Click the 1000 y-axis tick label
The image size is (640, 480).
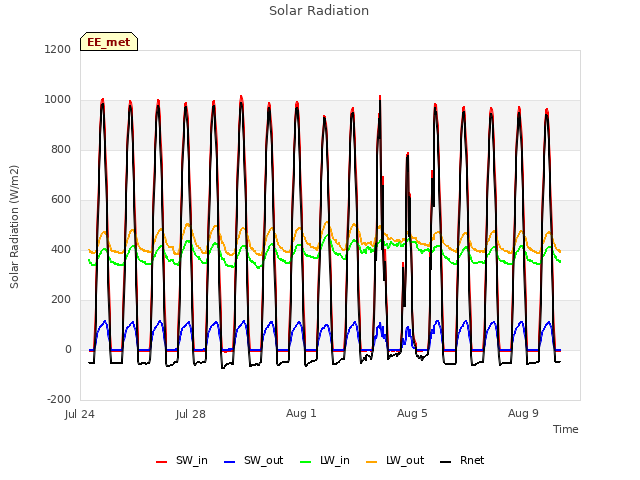point(58,100)
